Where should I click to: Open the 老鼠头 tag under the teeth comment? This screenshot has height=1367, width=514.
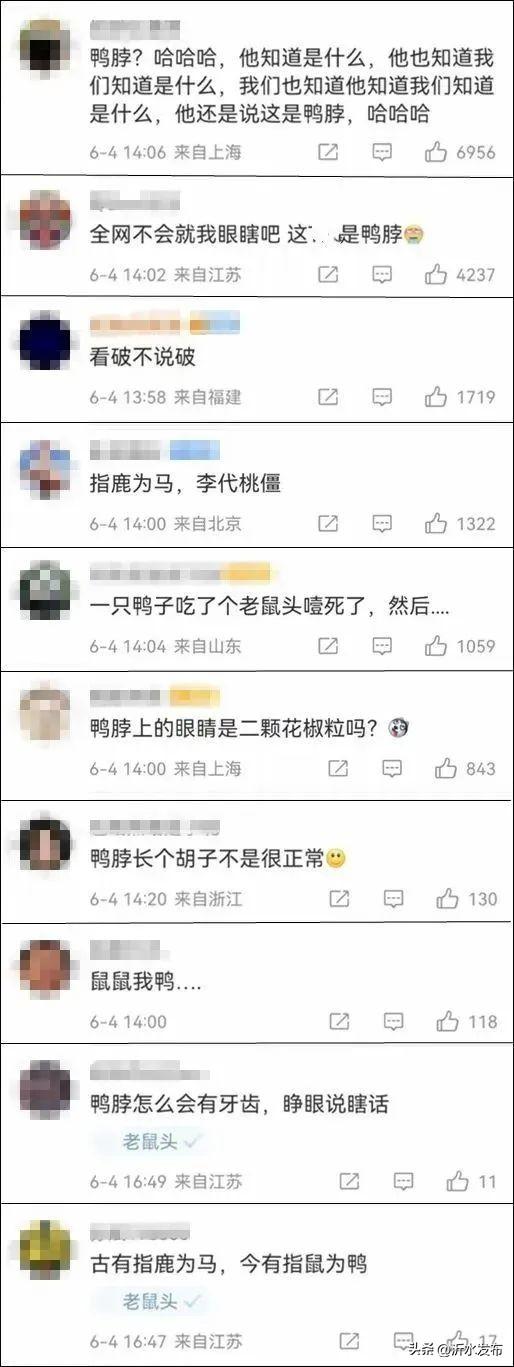(150, 1140)
